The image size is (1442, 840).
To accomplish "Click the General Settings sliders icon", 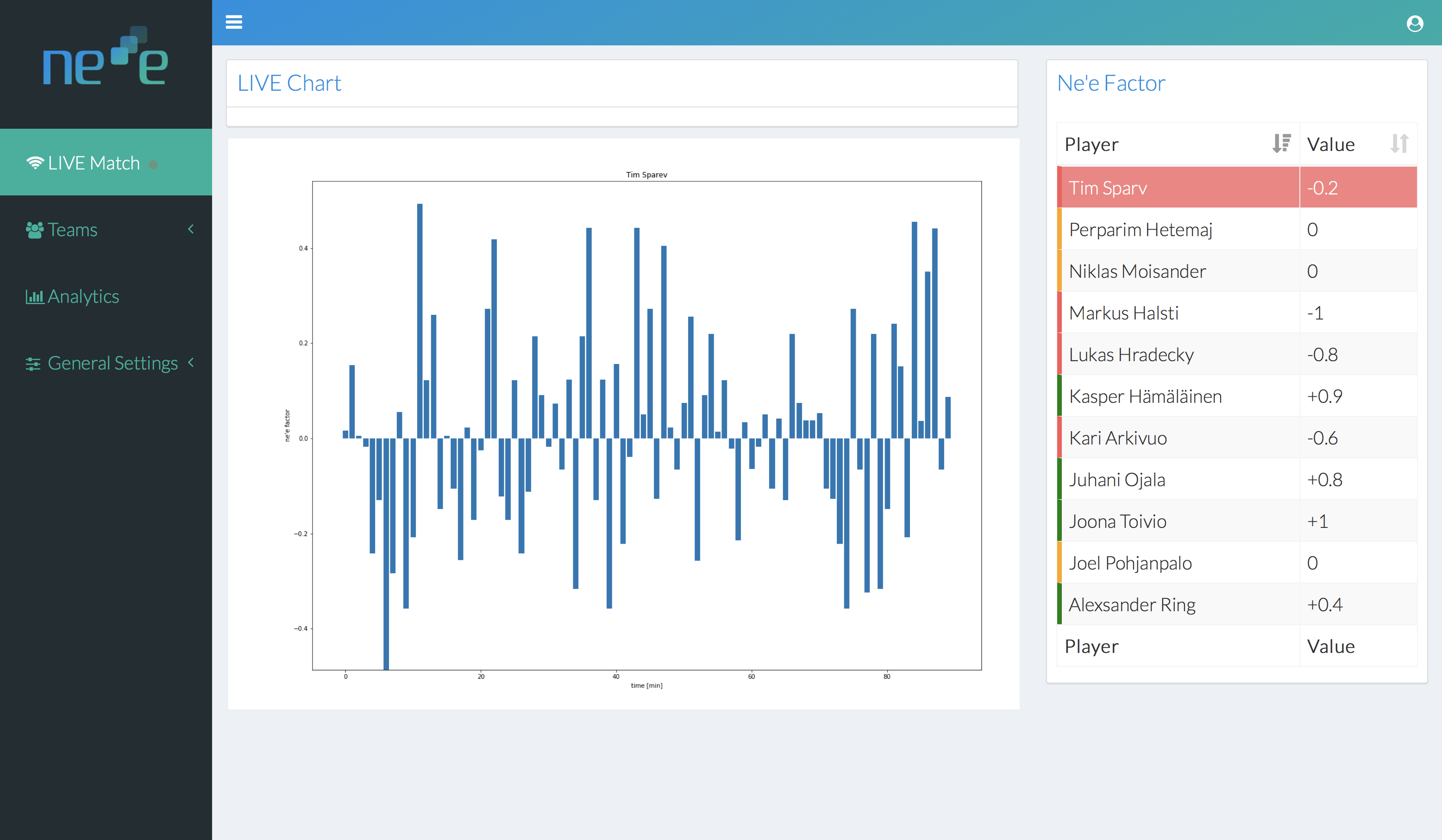I will [33, 364].
